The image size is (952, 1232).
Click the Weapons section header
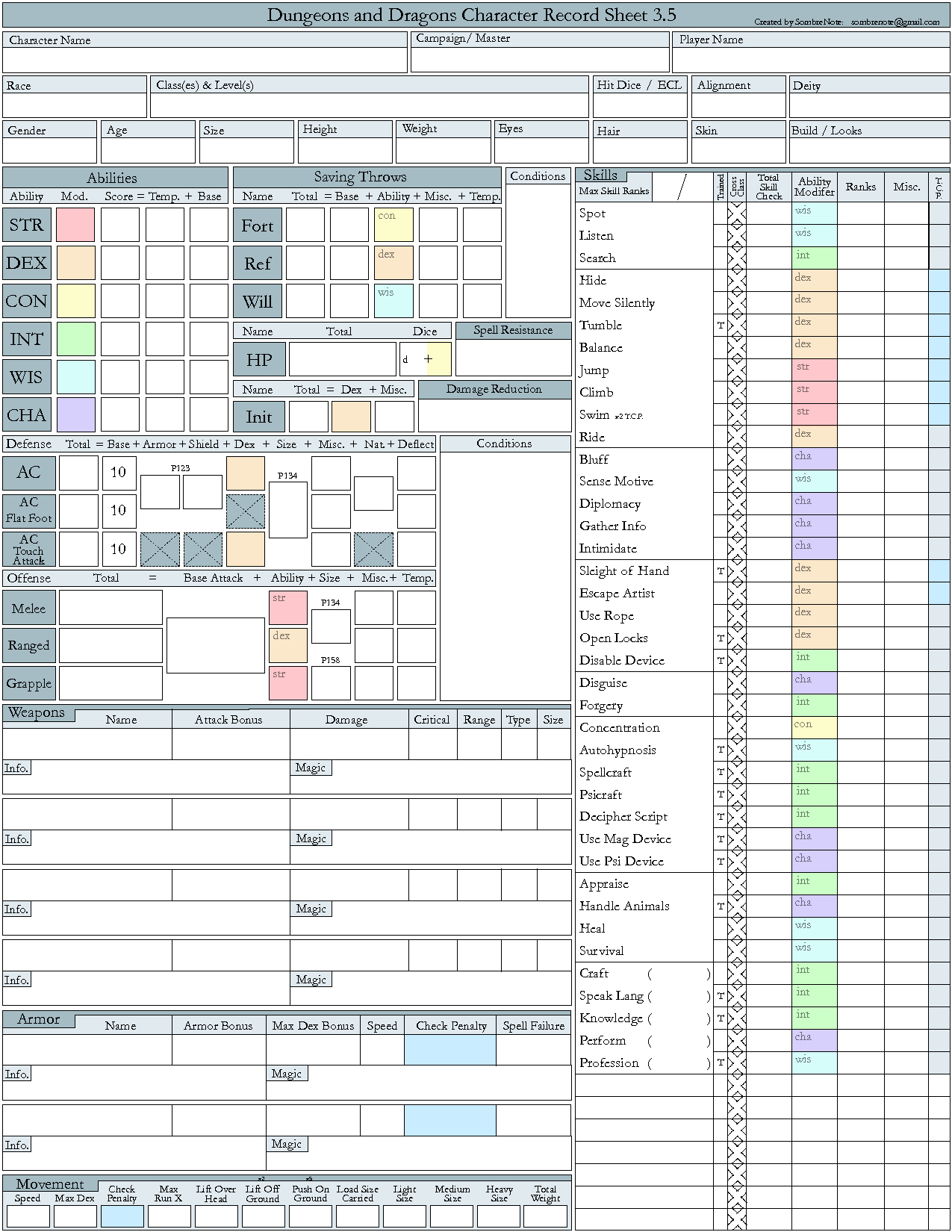pos(39,713)
